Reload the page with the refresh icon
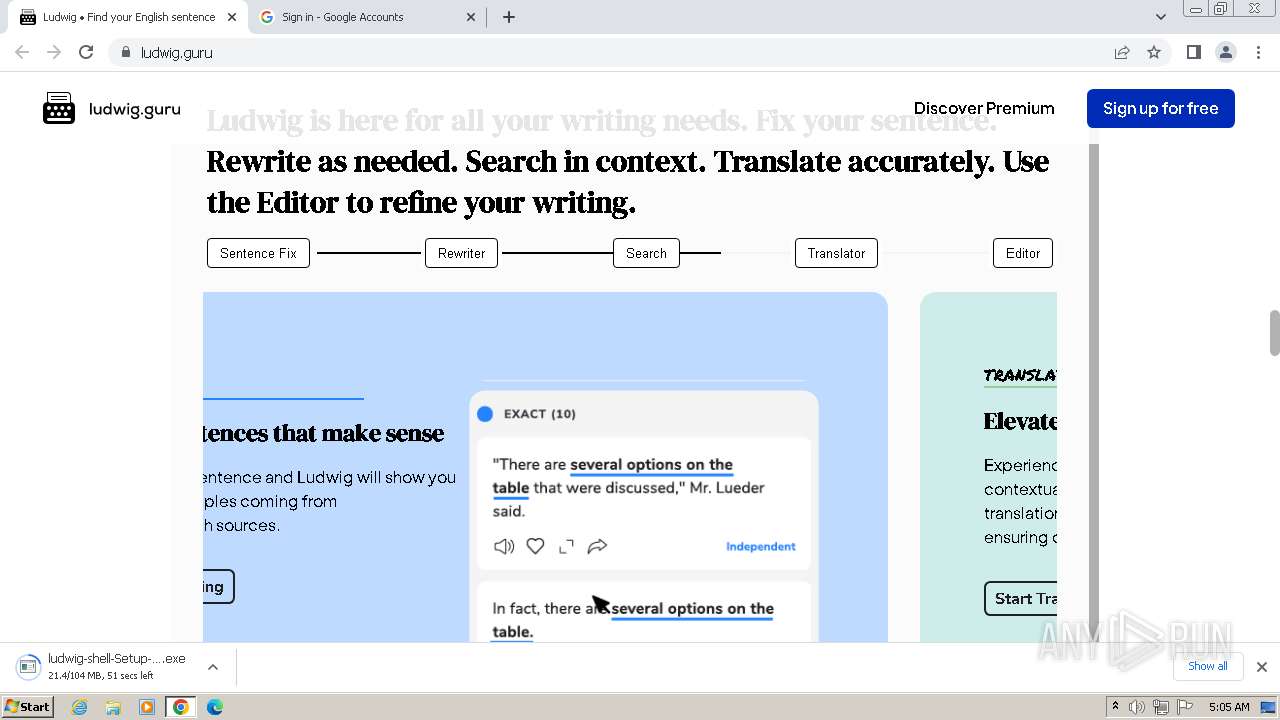Image resolution: width=1280 pixels, height=720 pixels. (86, 52)
